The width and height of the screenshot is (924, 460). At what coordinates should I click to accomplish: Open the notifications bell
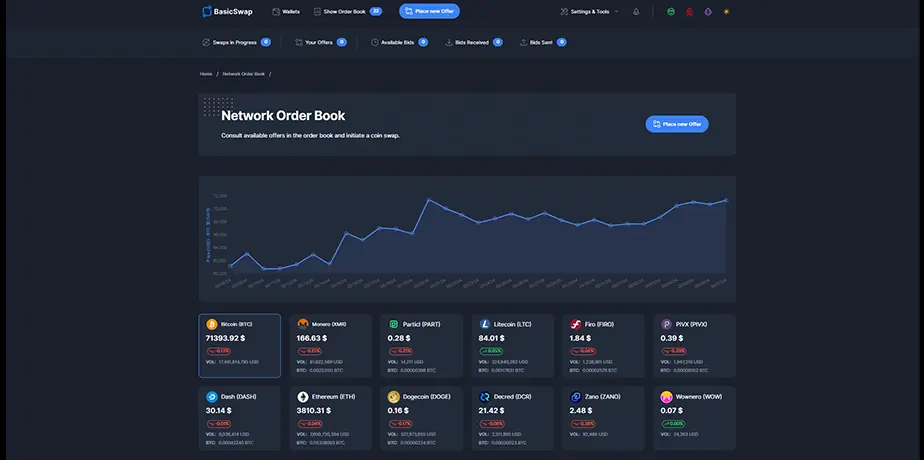click(636, 11)
